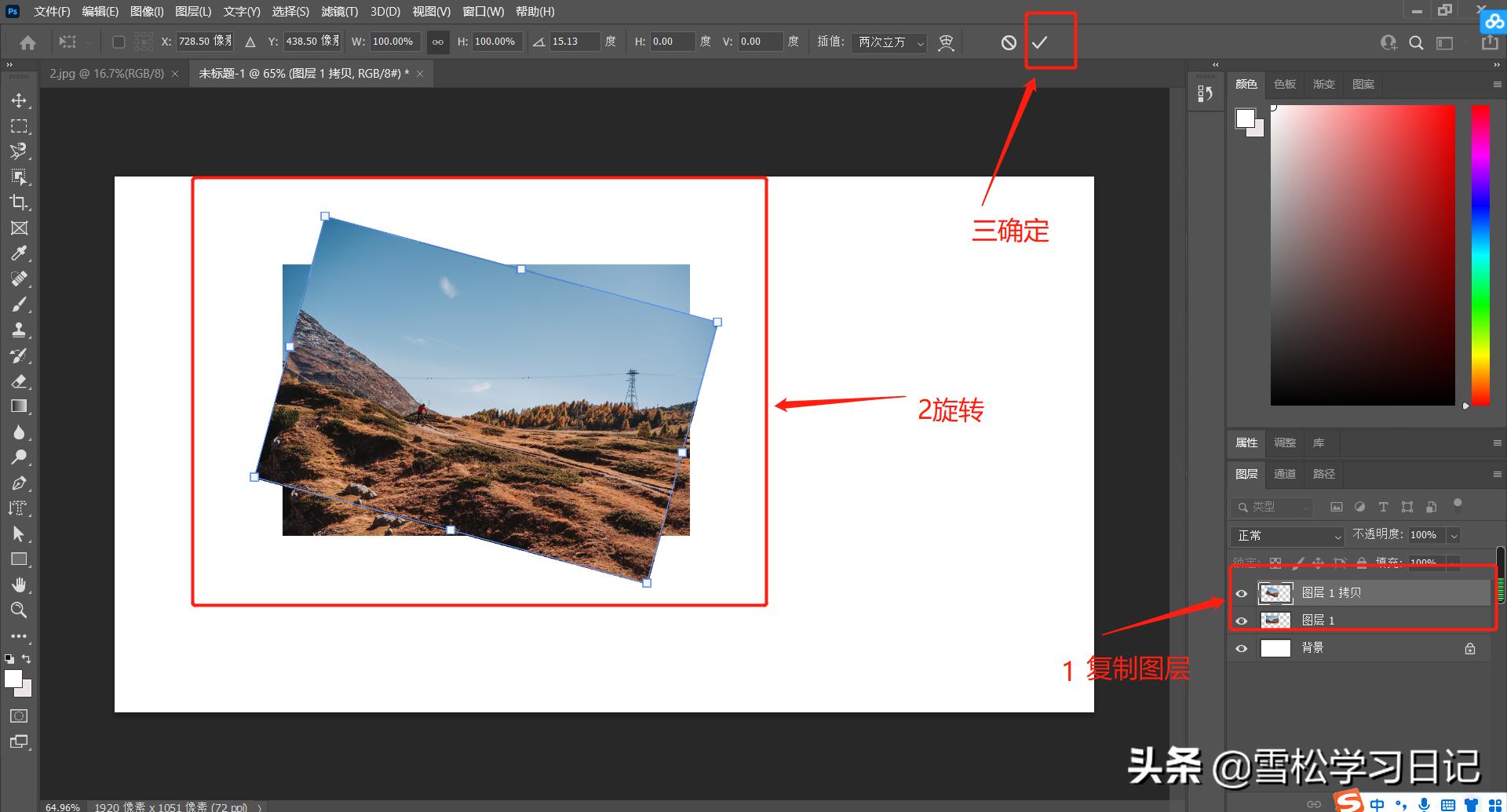
Task: Expand the 不透明度 opacity dropdown
Action: point(1454,535)
